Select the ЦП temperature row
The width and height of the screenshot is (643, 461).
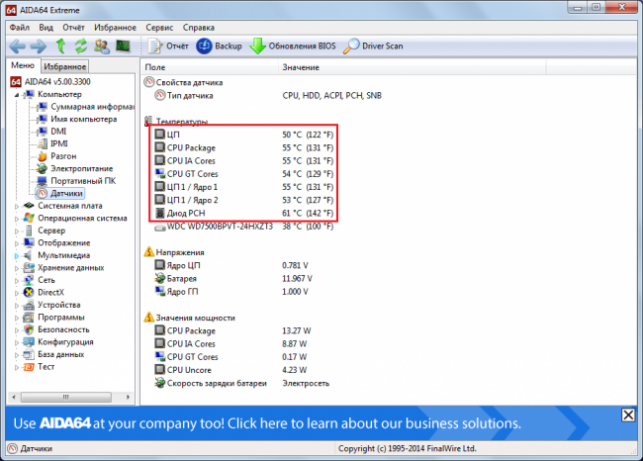(x=244, y=135)
